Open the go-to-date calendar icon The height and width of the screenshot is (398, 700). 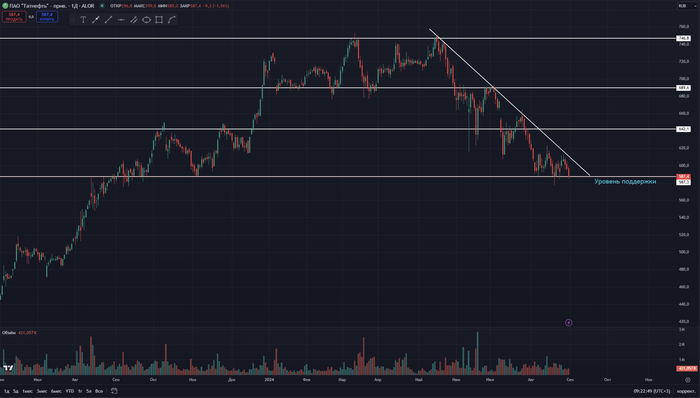coord(114,391)
